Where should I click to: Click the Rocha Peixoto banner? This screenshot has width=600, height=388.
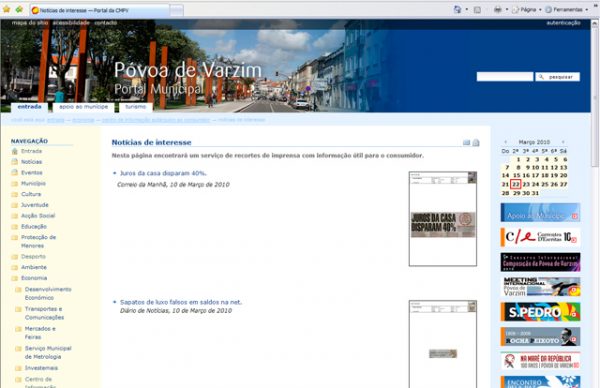point(540,337)
